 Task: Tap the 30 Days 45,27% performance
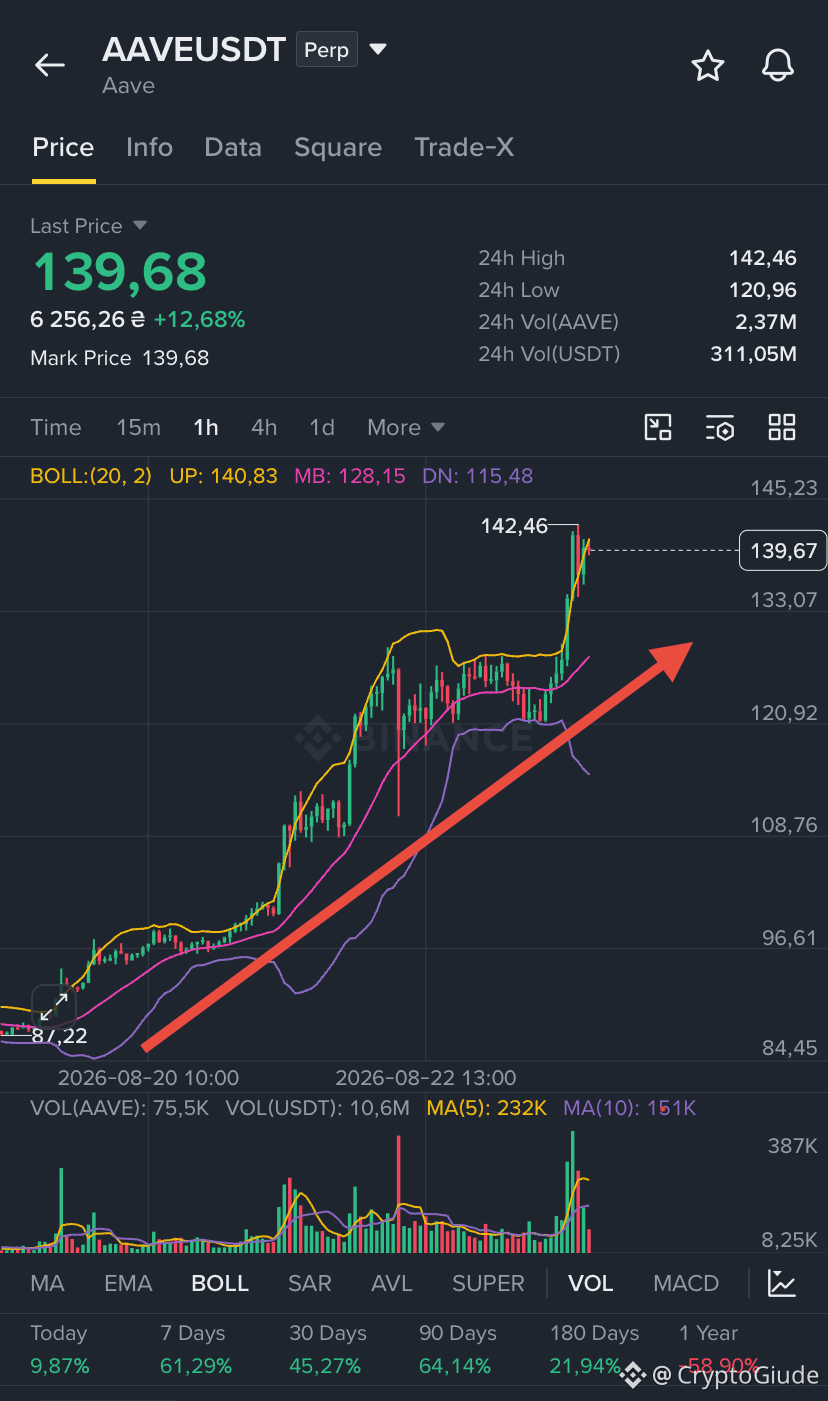point(328,1349)
